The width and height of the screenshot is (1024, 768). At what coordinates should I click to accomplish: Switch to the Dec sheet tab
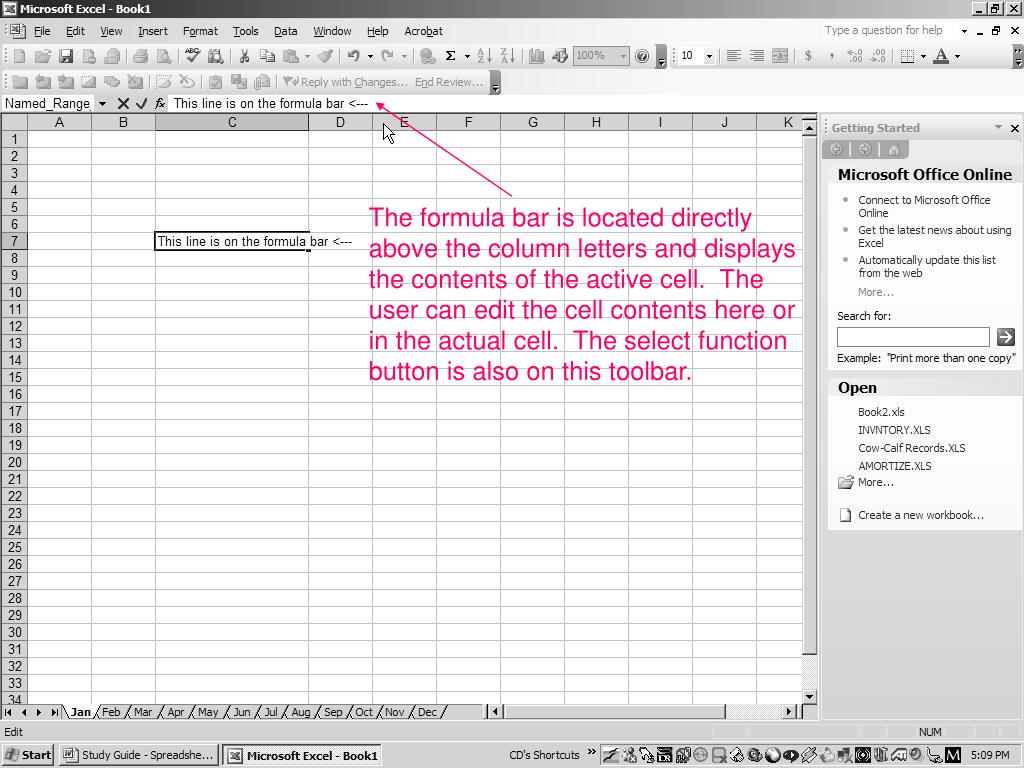(427, 712)
